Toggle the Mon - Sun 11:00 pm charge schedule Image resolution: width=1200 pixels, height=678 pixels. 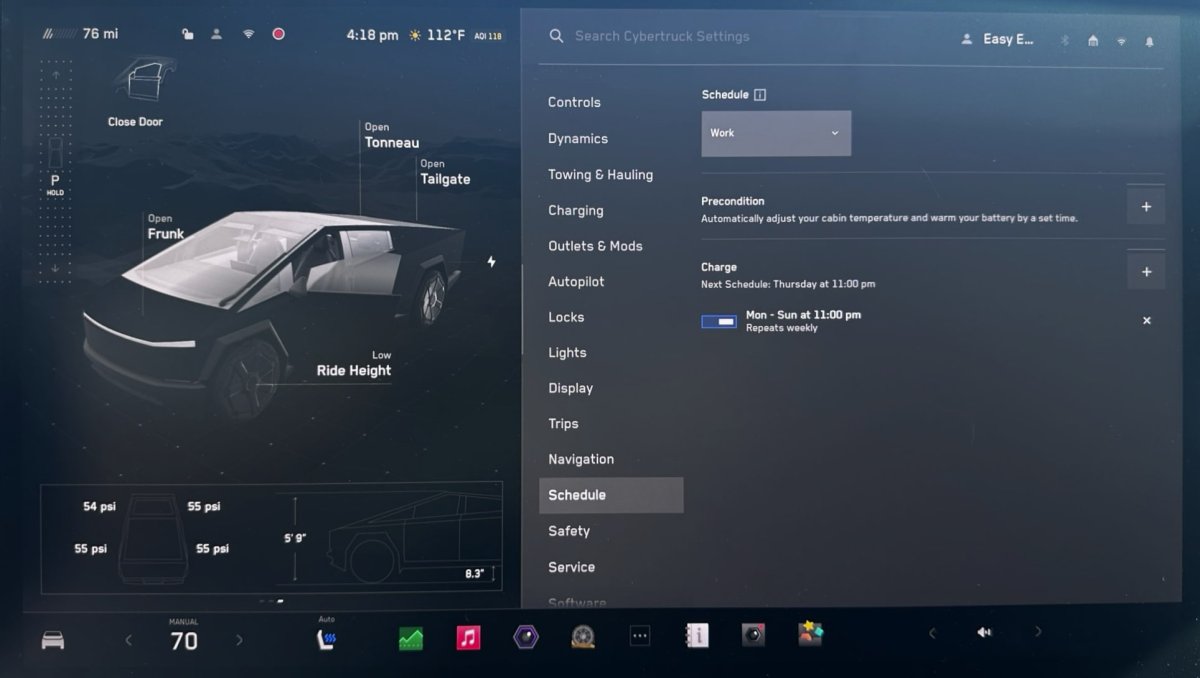tap(719, 321)
